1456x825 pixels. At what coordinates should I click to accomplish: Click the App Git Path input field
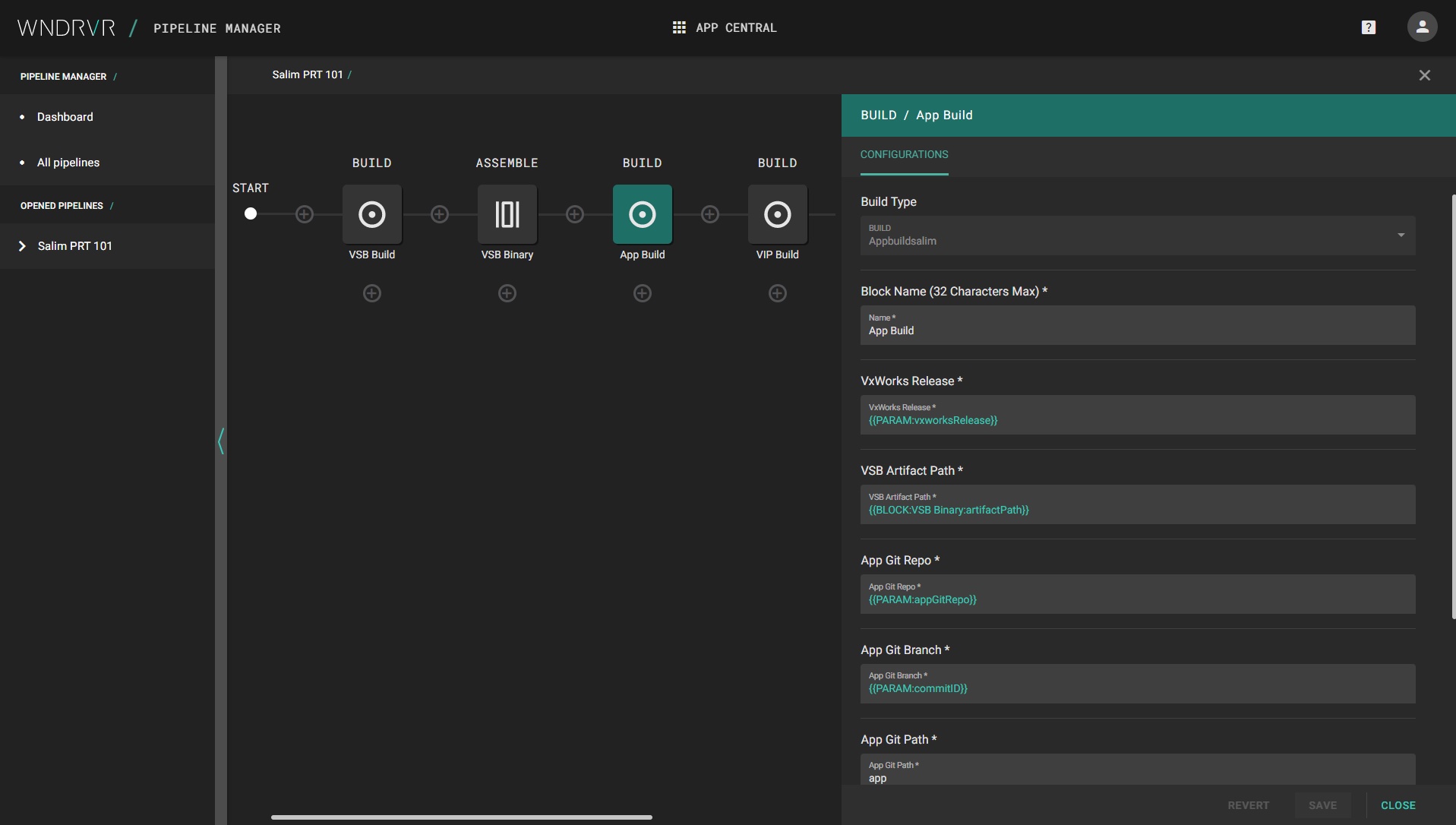[x=1138, y=770]
